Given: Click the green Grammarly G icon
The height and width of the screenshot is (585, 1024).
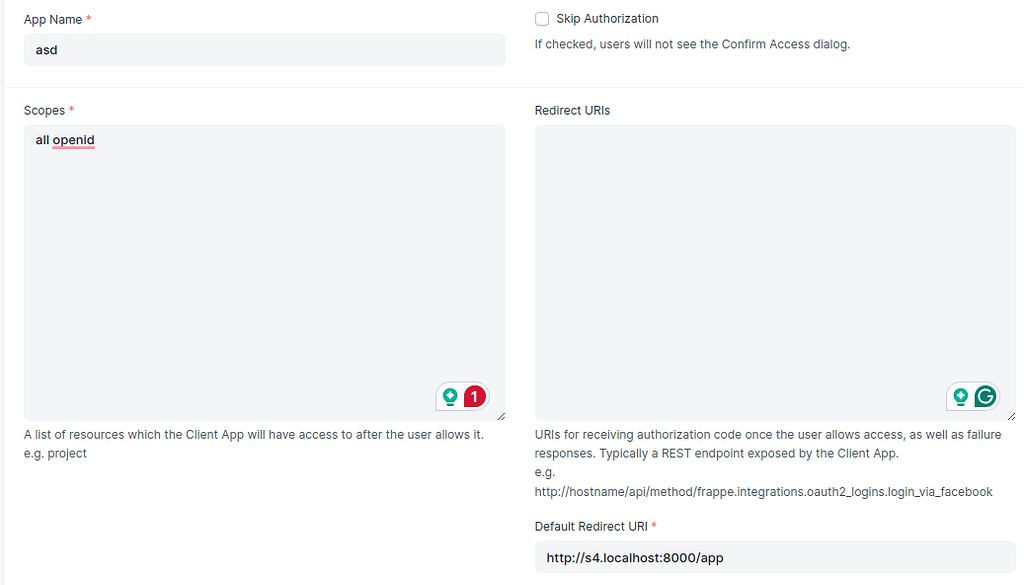Looking at the screenshot, I should [x=985, y=396].
